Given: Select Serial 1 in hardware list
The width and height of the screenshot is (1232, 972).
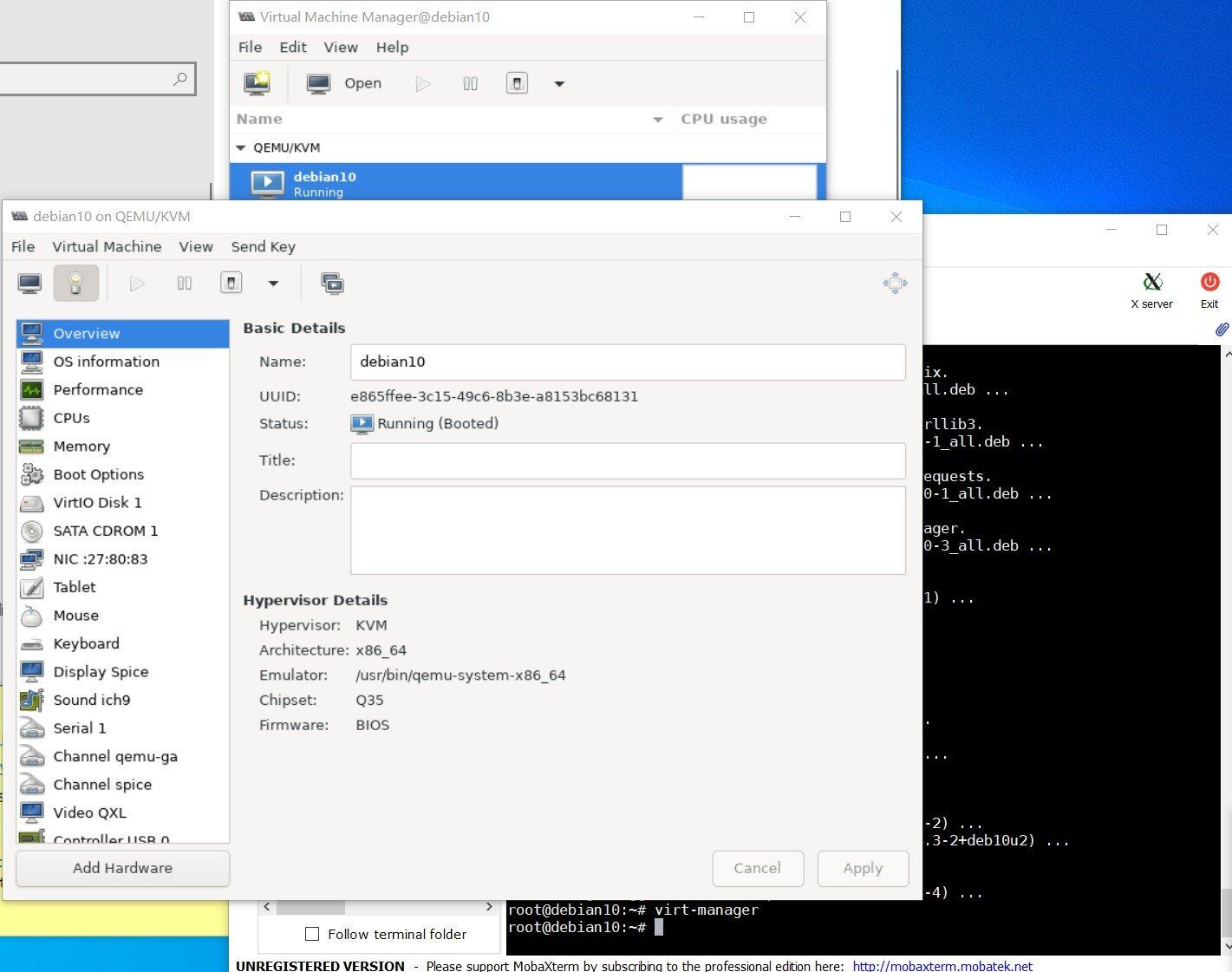Looking at the screenshot, I should 122,728.
